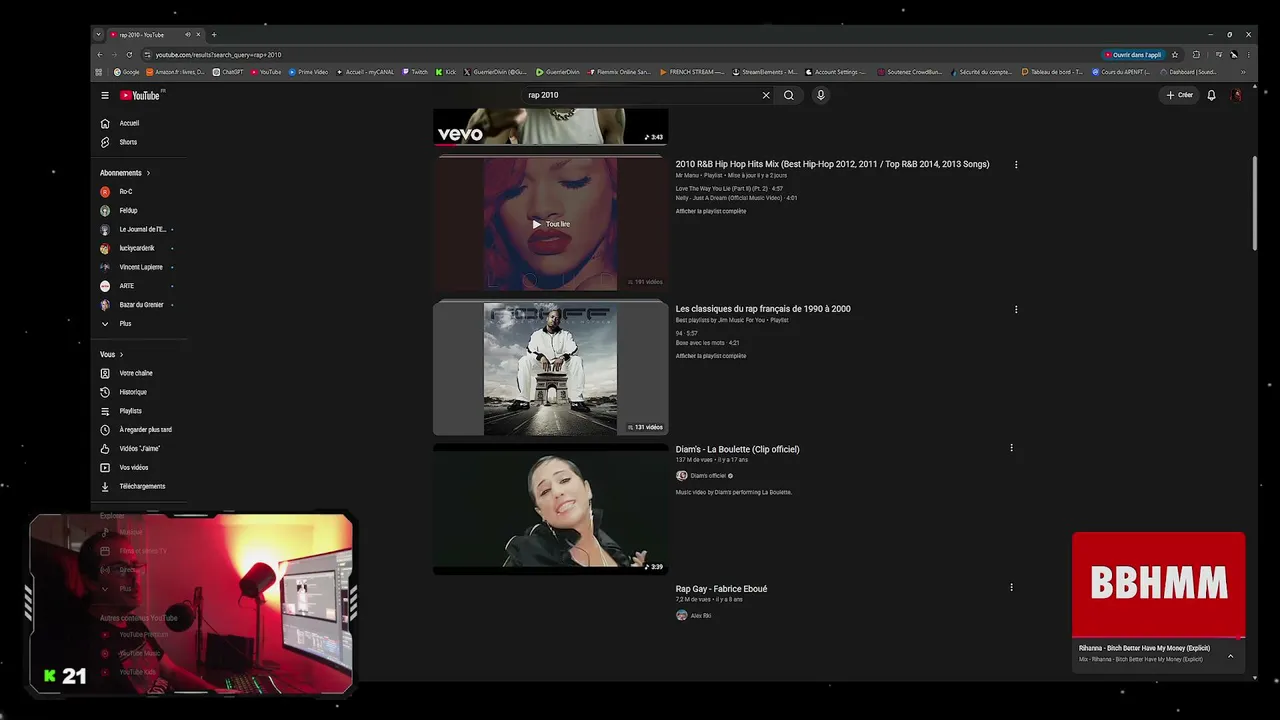Open Les classiques du rap français title
The width and height of the screenshot is (1280, 720).
coord(763,309)
